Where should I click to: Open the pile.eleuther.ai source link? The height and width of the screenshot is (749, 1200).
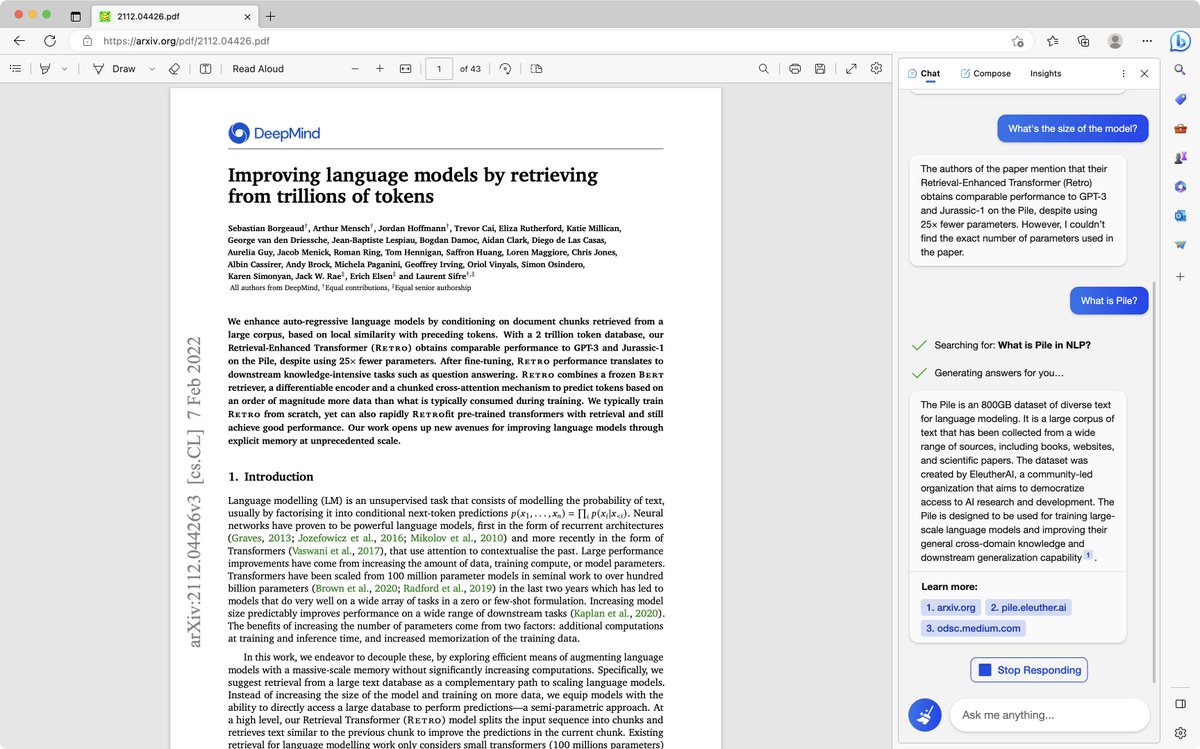pos(1027,607)
